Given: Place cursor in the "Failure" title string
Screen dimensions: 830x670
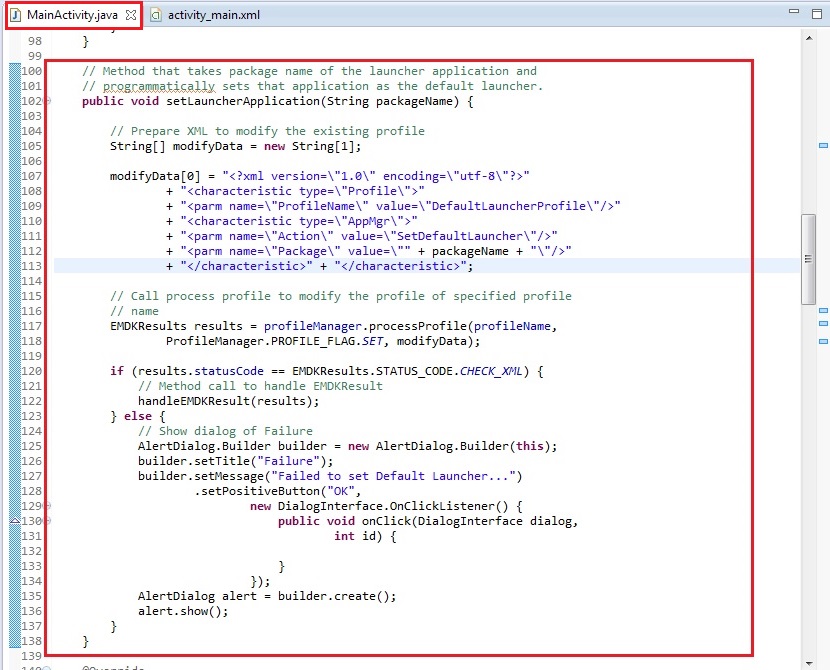Looking at the screenshot, I should (x=262, y=461).
